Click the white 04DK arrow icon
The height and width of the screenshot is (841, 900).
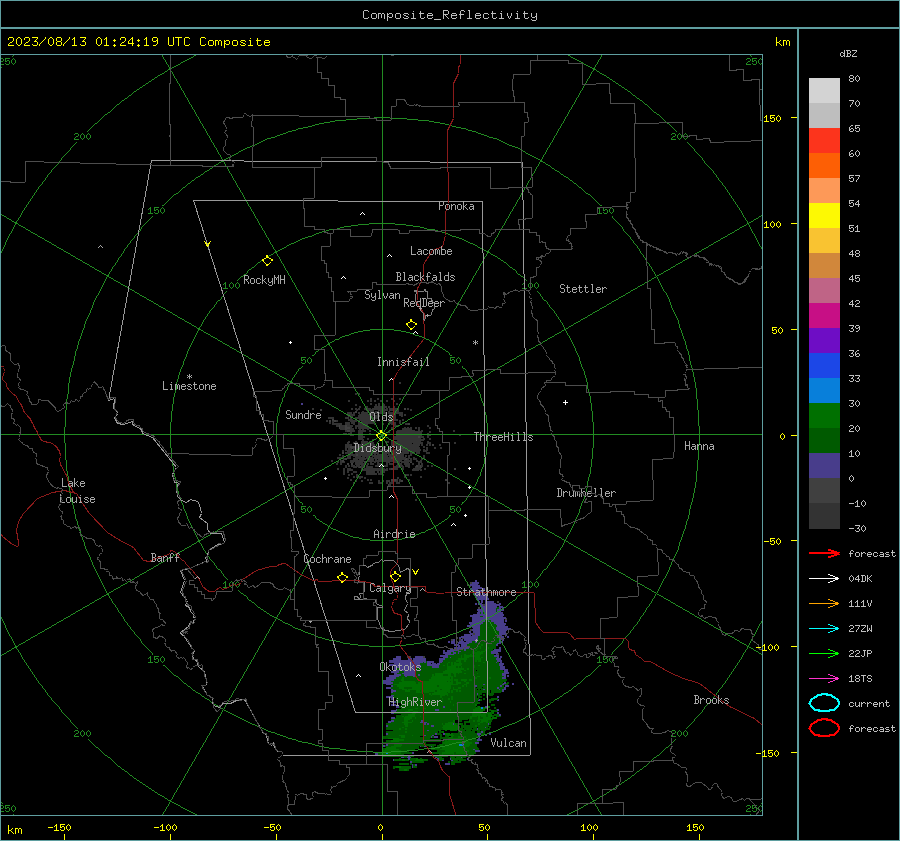coord(824,579)
